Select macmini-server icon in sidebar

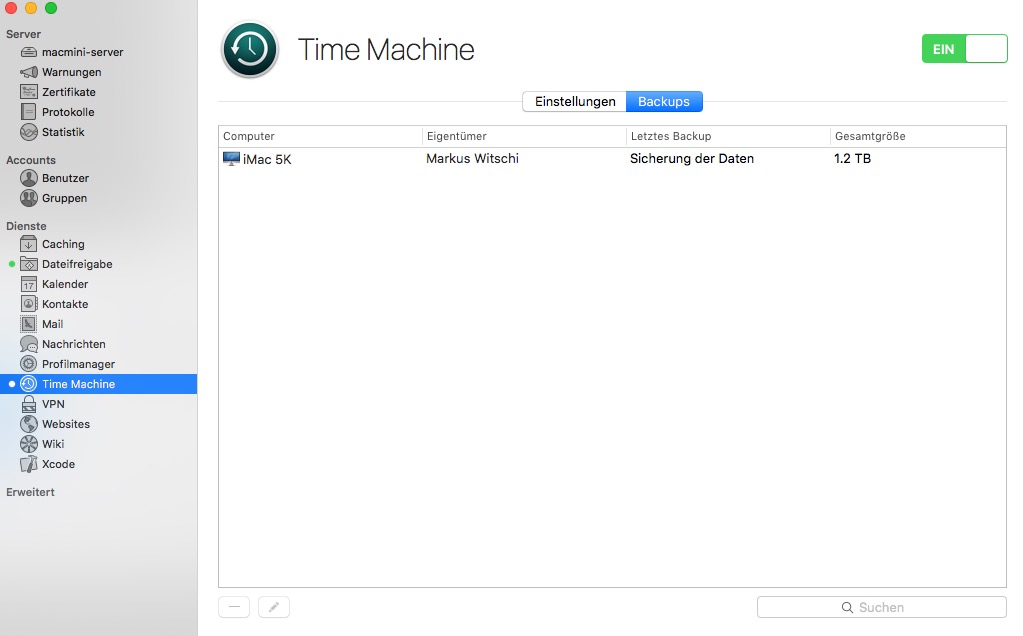29,52
